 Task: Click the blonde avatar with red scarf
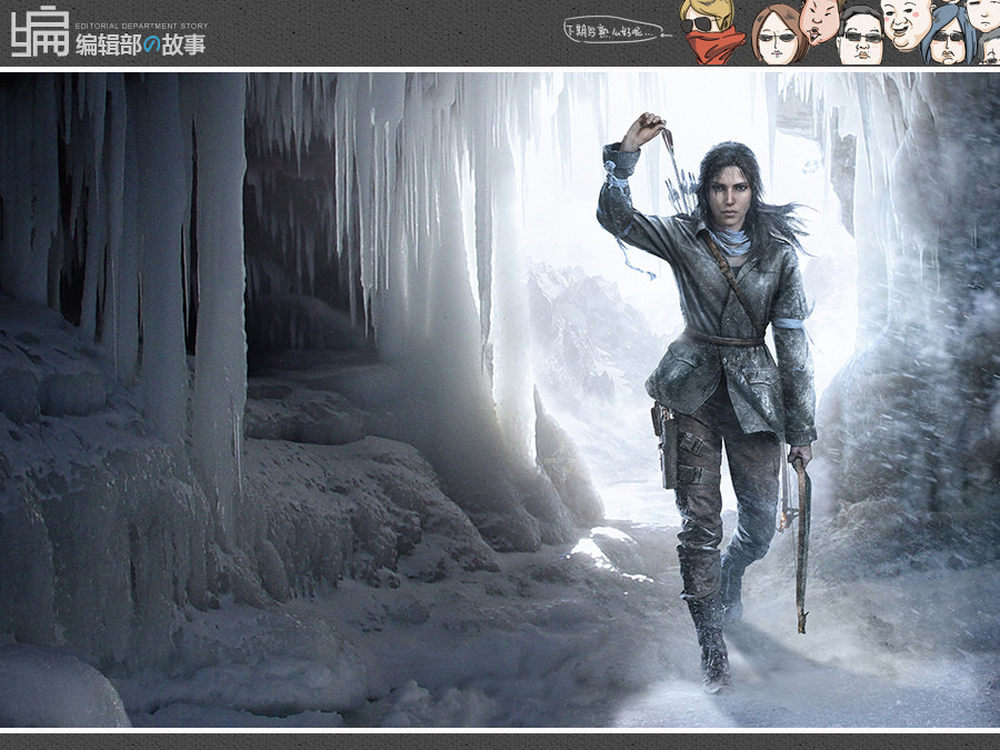(x=711, y=32)
